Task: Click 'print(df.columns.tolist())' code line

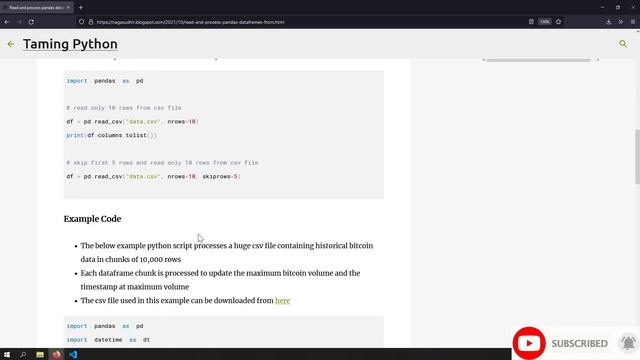Action: click(x=111, y=135)
